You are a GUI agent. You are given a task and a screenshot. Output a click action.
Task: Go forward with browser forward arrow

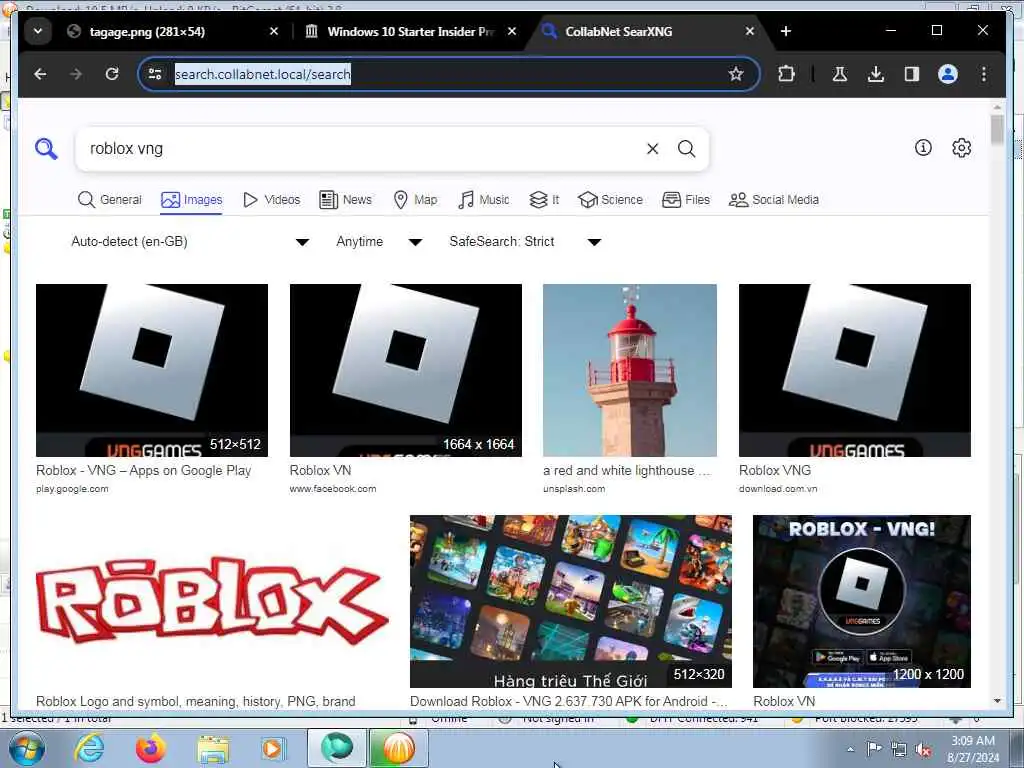76,74
